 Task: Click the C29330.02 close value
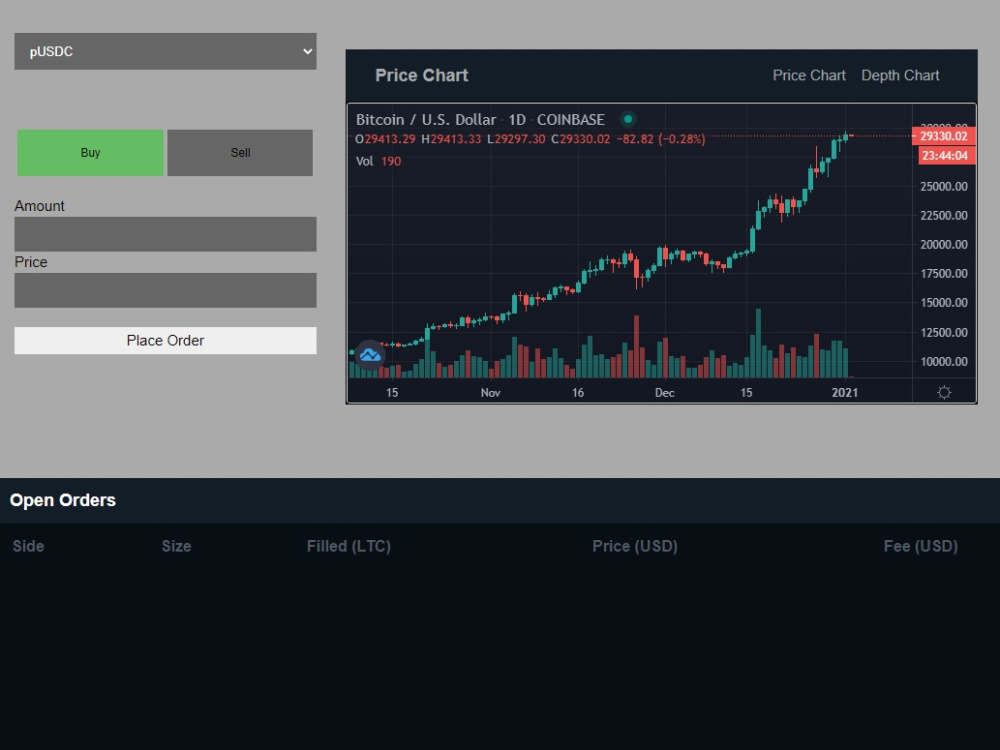[580, 139]
